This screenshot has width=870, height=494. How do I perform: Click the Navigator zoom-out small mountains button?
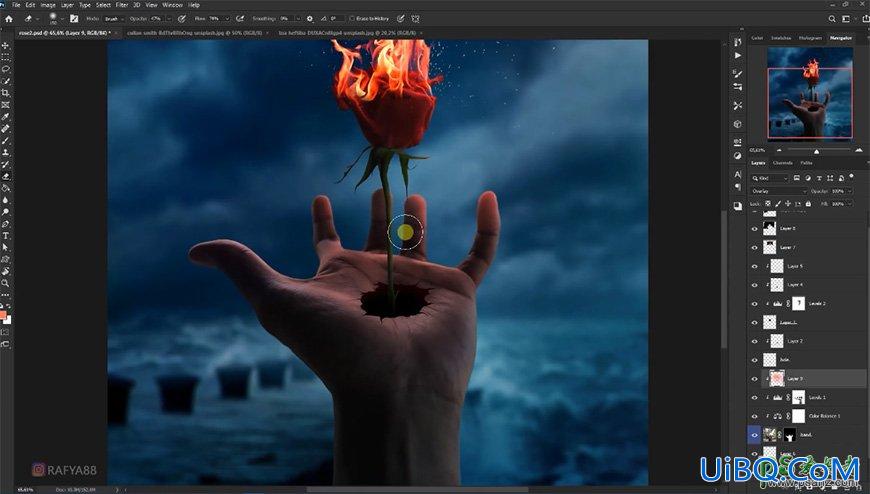(778, 150)
